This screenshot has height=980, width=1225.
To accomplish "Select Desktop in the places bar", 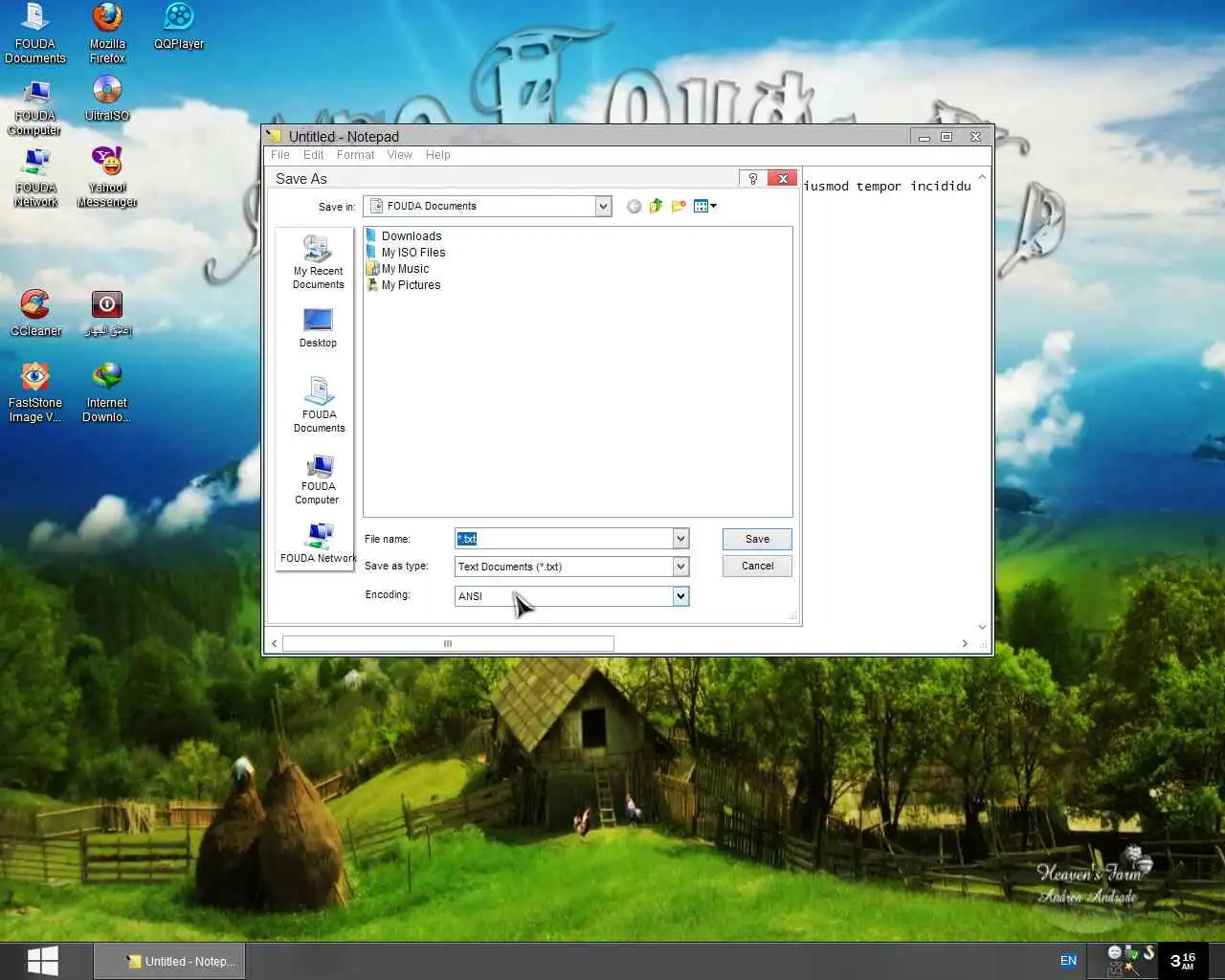I will coord(318,328).
